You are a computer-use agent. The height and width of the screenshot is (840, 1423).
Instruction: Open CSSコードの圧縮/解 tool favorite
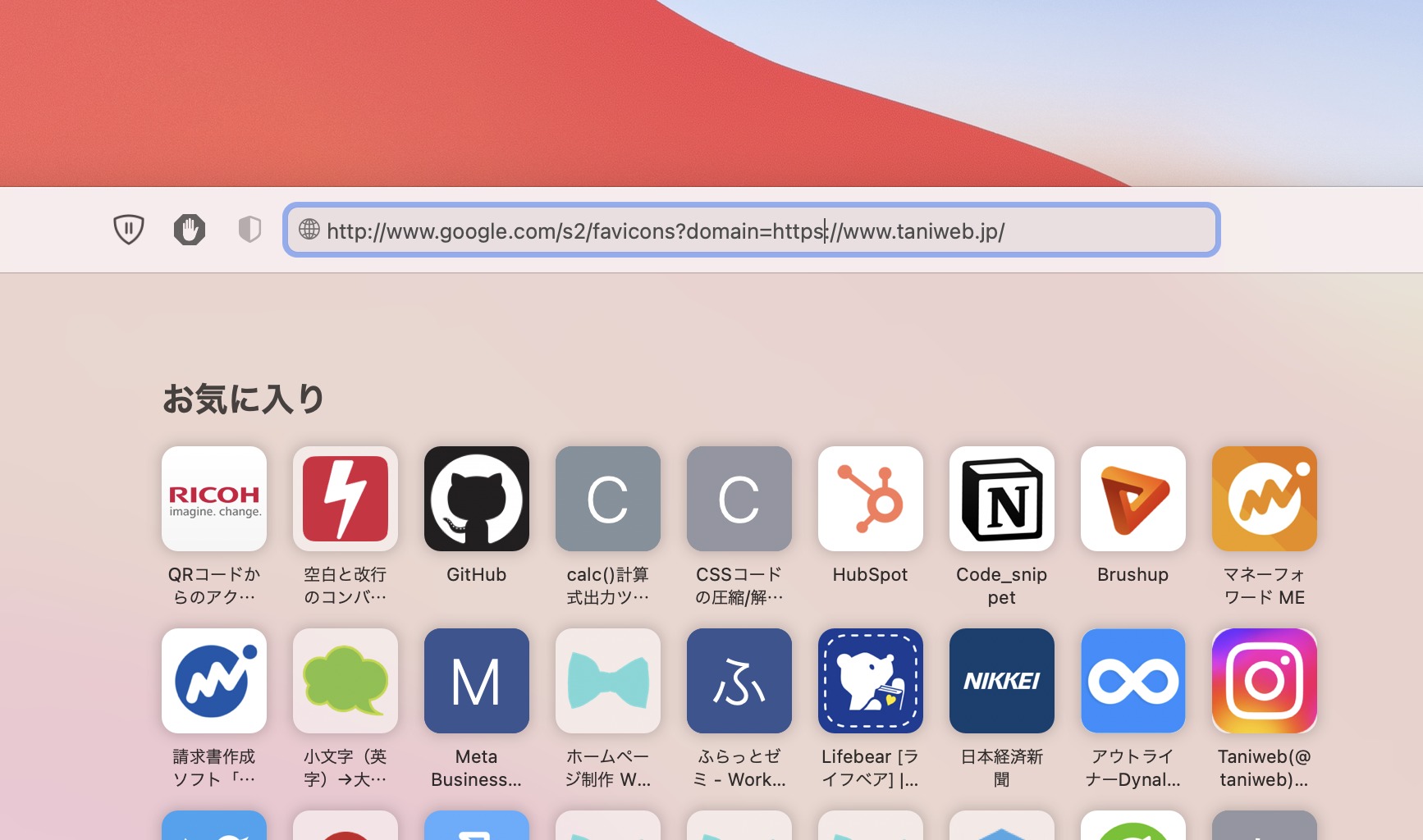(739, 499)
